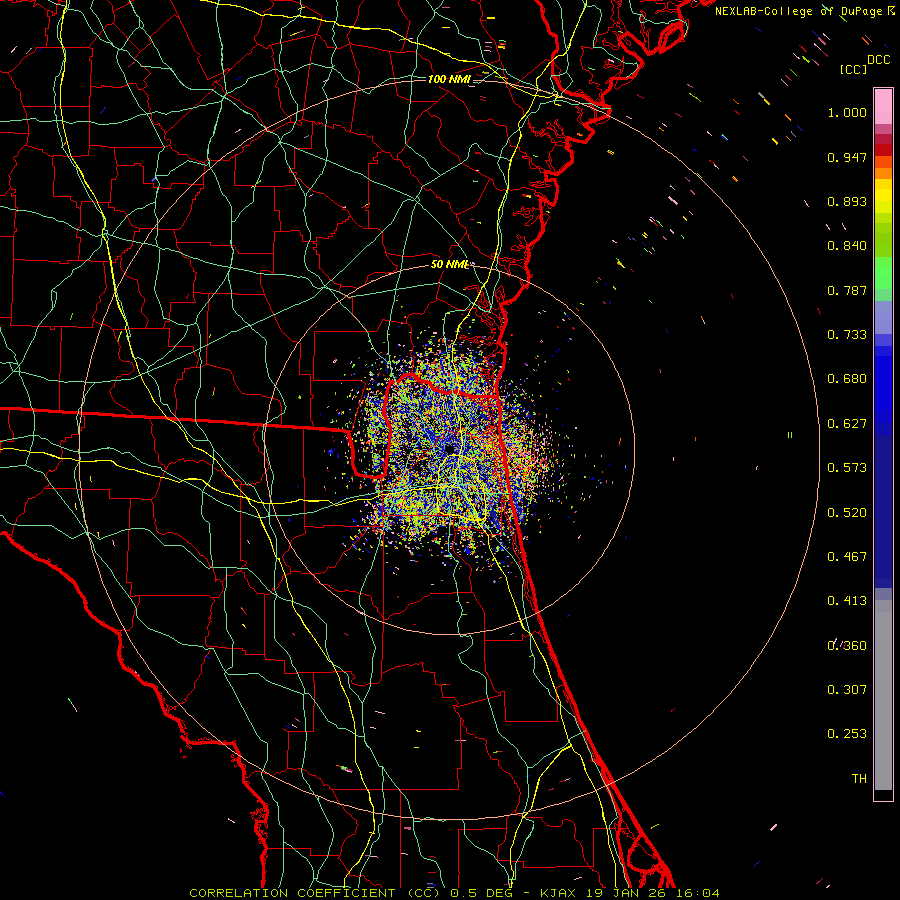This screenshot has height=900, width=900.
Task: Click the Correlation Coefficient KJAX caption text
Action: (x=454, y=893)
